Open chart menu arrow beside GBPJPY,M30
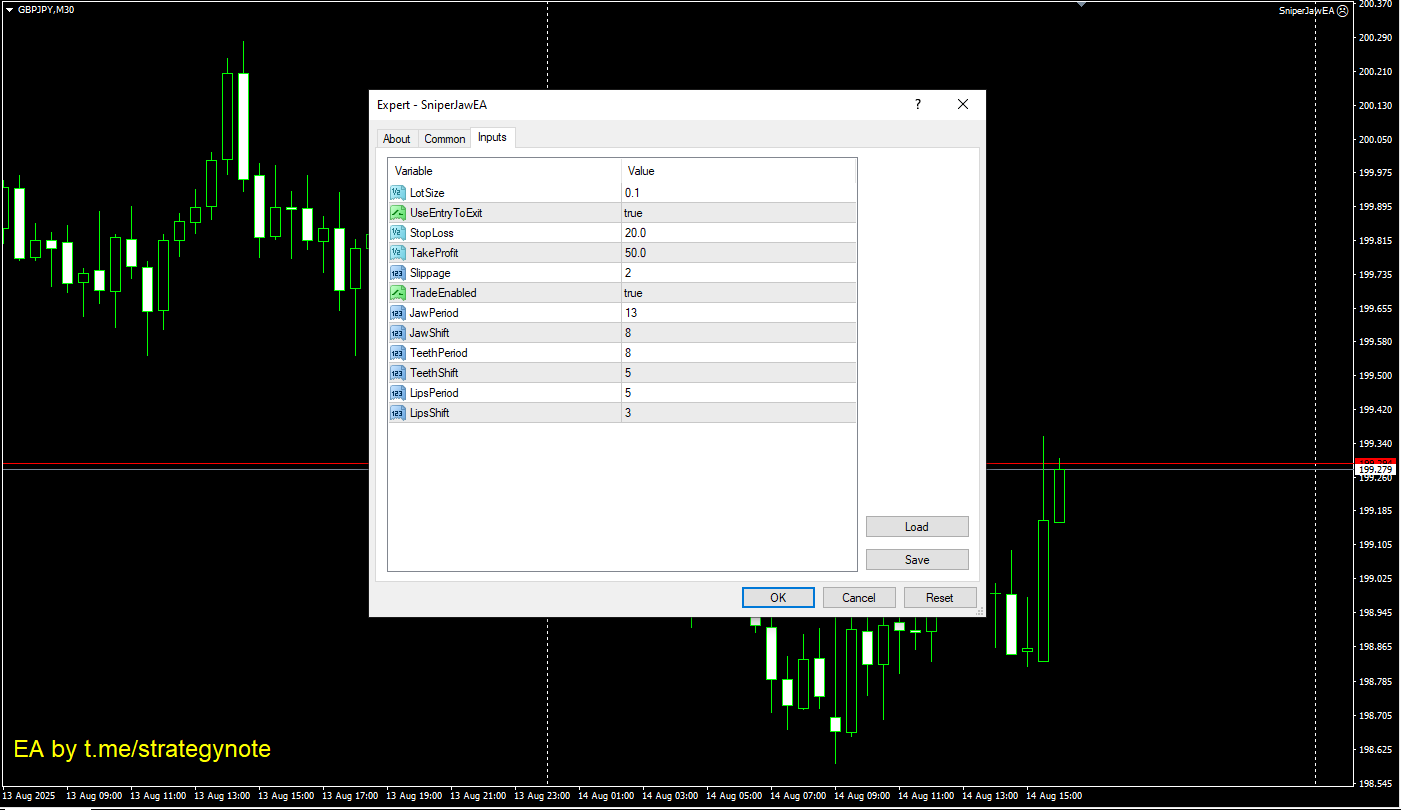1405x810 pixels. click(9, 9)
